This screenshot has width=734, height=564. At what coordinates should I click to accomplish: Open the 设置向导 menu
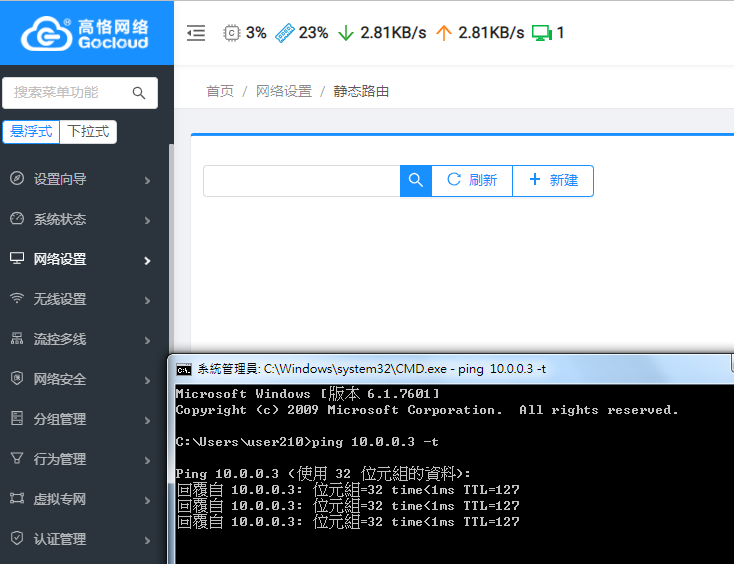coord(83,179)
